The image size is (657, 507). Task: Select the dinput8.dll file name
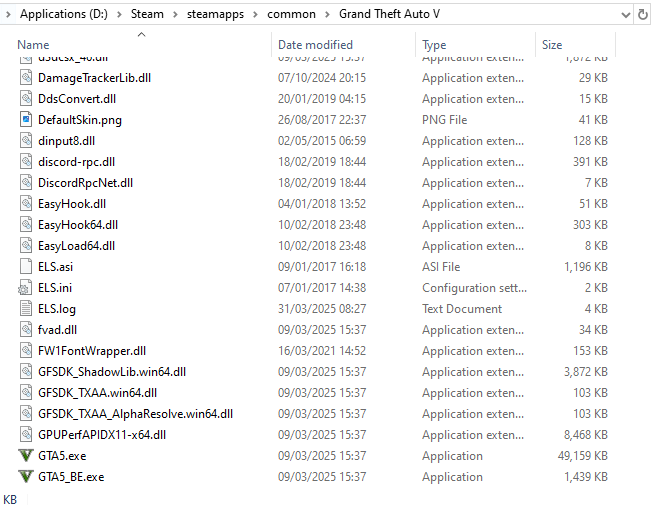(x=66, y=141)
